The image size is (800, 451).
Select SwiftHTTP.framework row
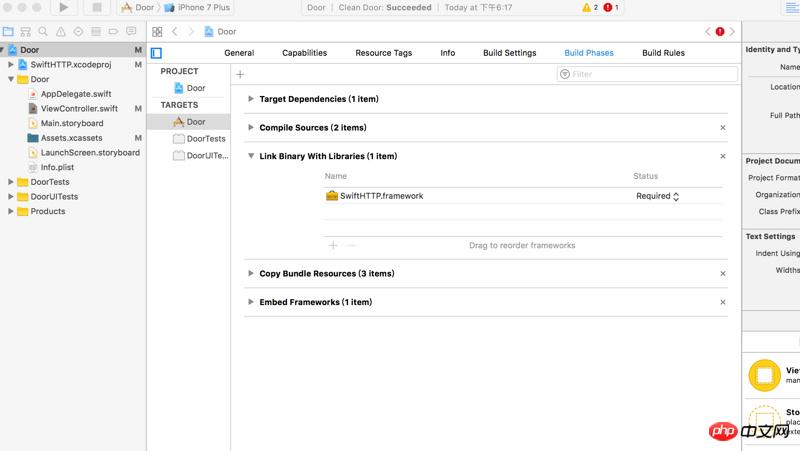[522, 196]
